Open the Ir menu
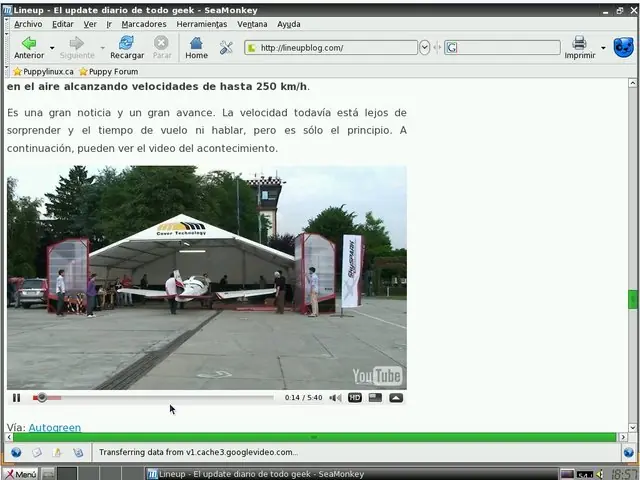This screenshot has width=640, height=480. 109,24
